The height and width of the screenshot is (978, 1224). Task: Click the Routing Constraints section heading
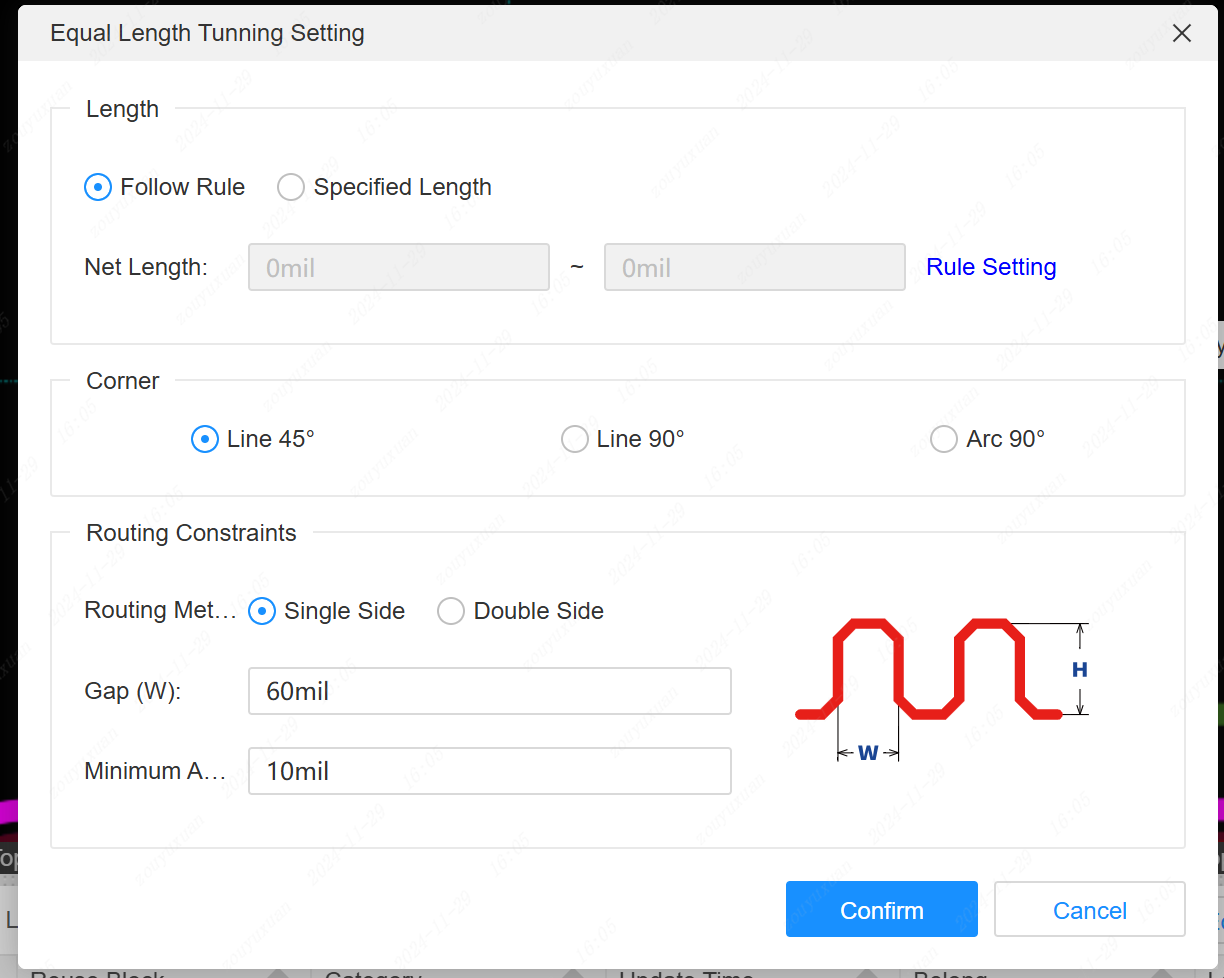point(191,533)
